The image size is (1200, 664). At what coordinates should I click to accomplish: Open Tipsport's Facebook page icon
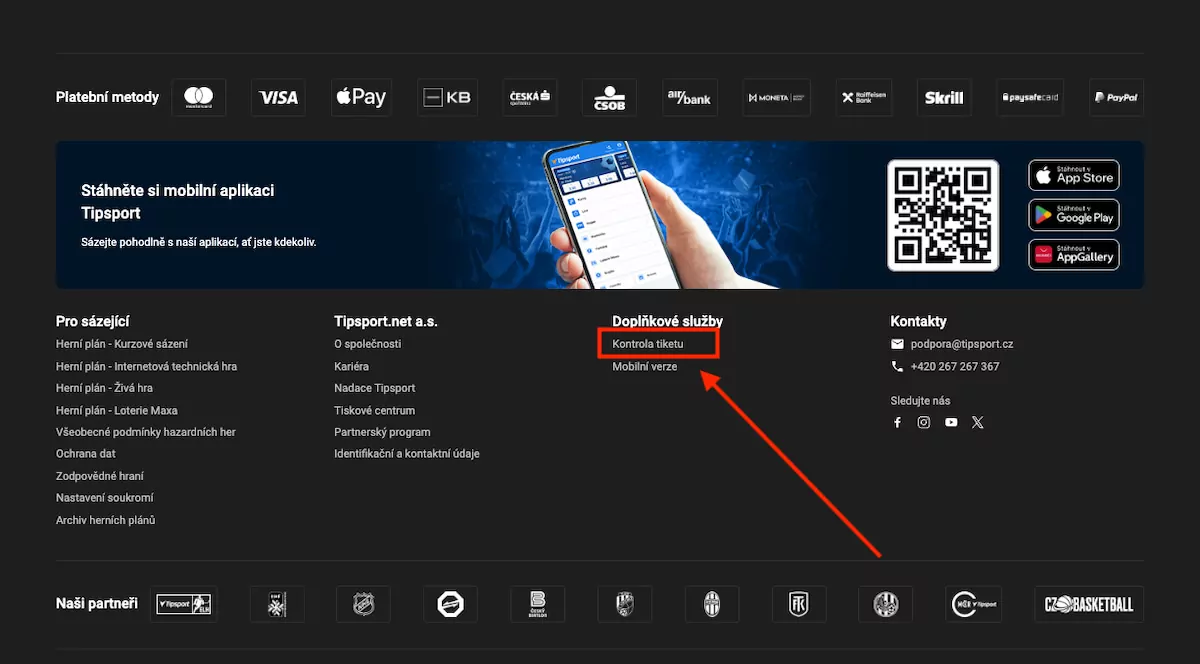coord(897,422)
